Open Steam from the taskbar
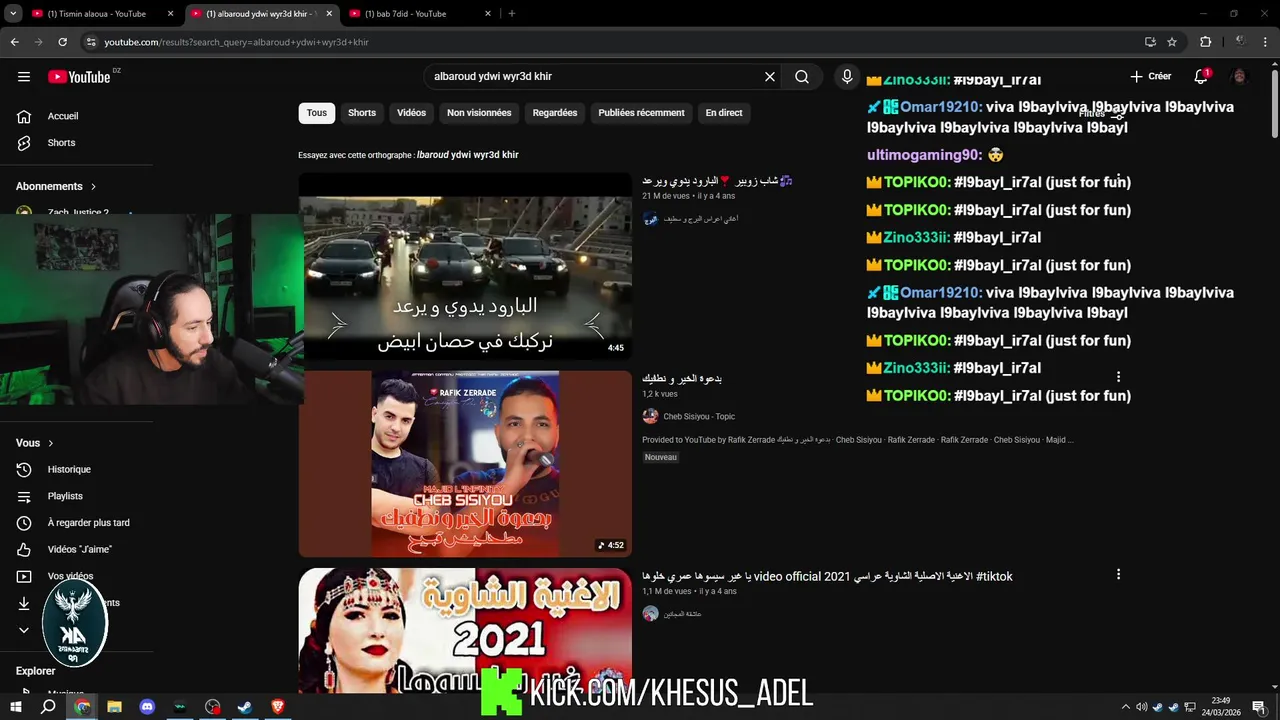 coord(245,707)
